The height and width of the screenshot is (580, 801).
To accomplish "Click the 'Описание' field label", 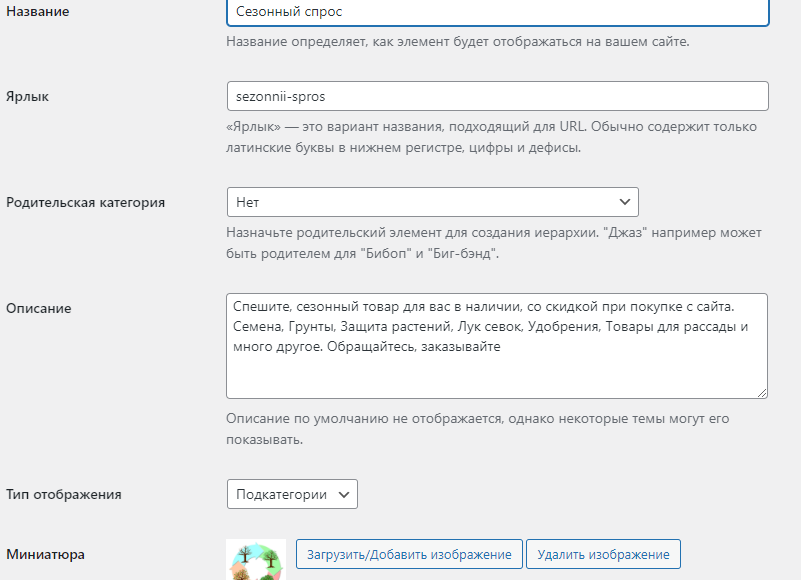I will 39,308.
